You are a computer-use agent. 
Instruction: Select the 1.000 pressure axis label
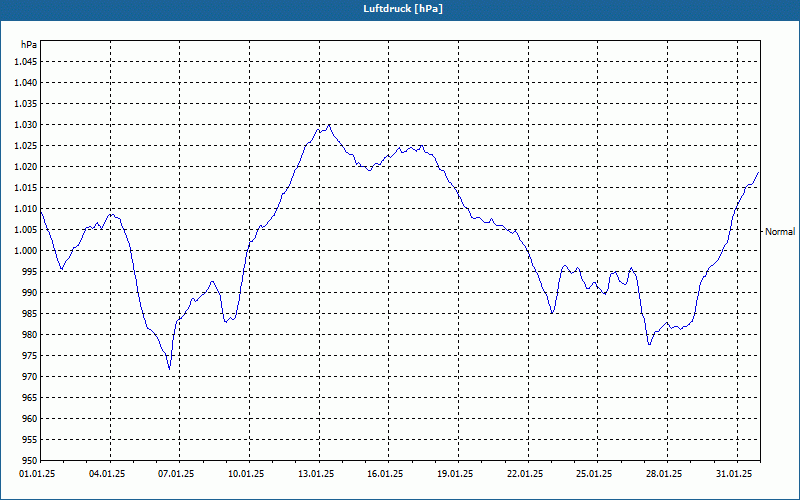coord(26,251)
